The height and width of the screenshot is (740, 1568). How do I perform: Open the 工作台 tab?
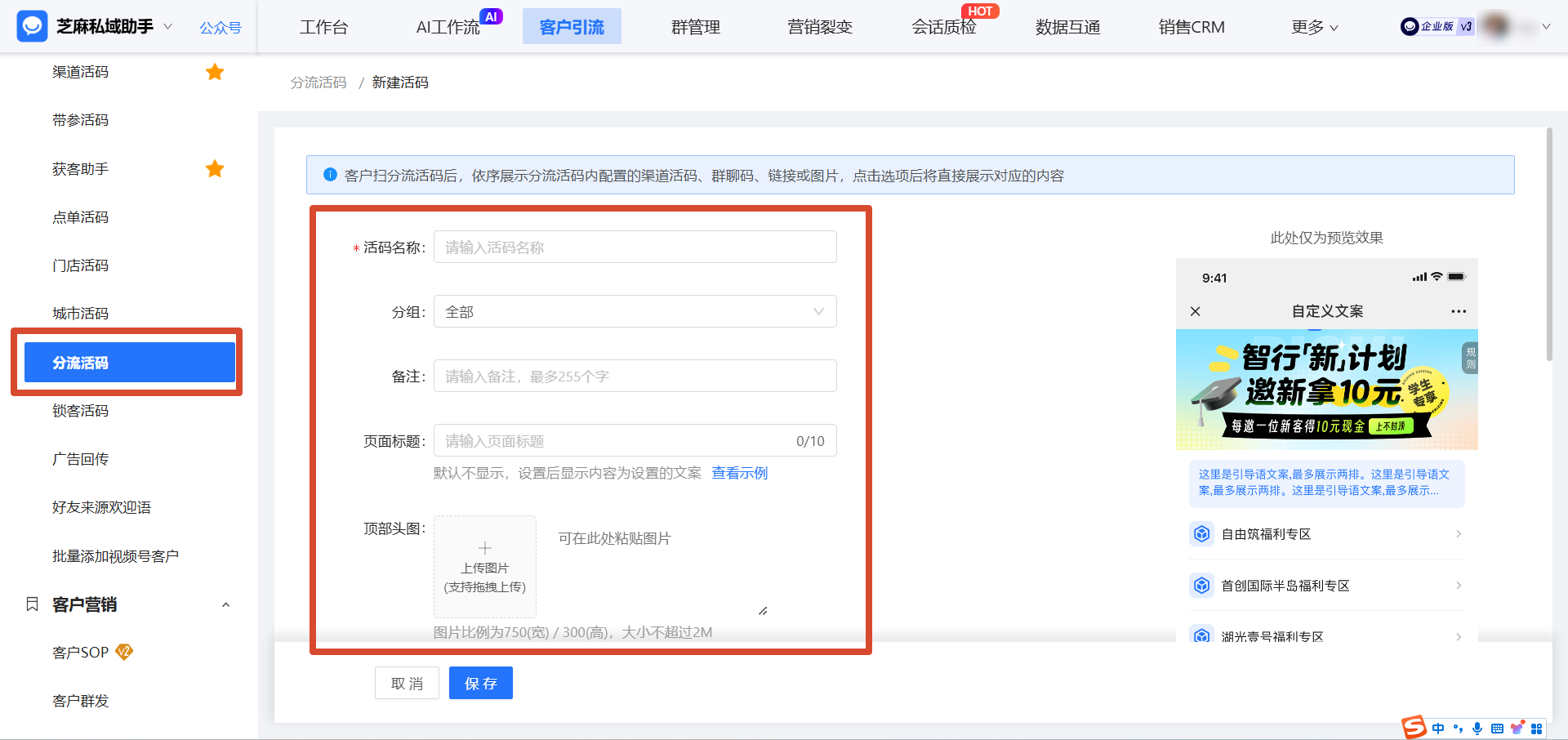click(323, 27)
